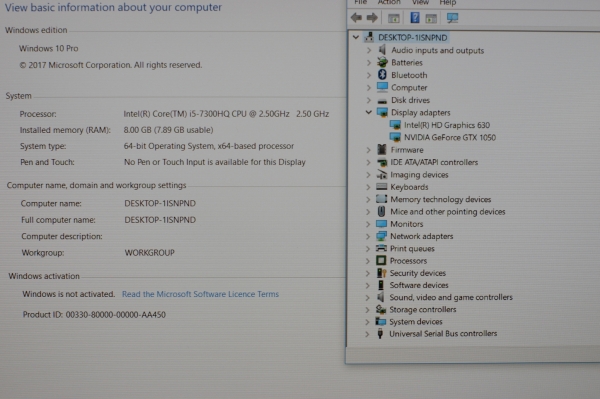This screenshot has height=399, width=600.
Task: Expand the Sound, video and game controllers chevron
Action: coord(367,297)
